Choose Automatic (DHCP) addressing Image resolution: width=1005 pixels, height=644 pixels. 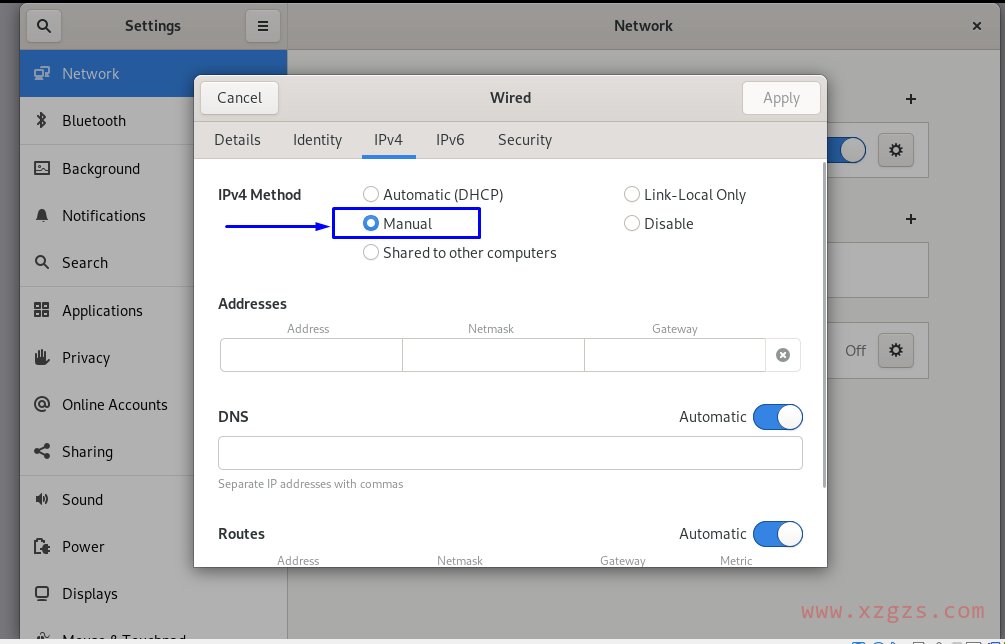coord(371,194)
